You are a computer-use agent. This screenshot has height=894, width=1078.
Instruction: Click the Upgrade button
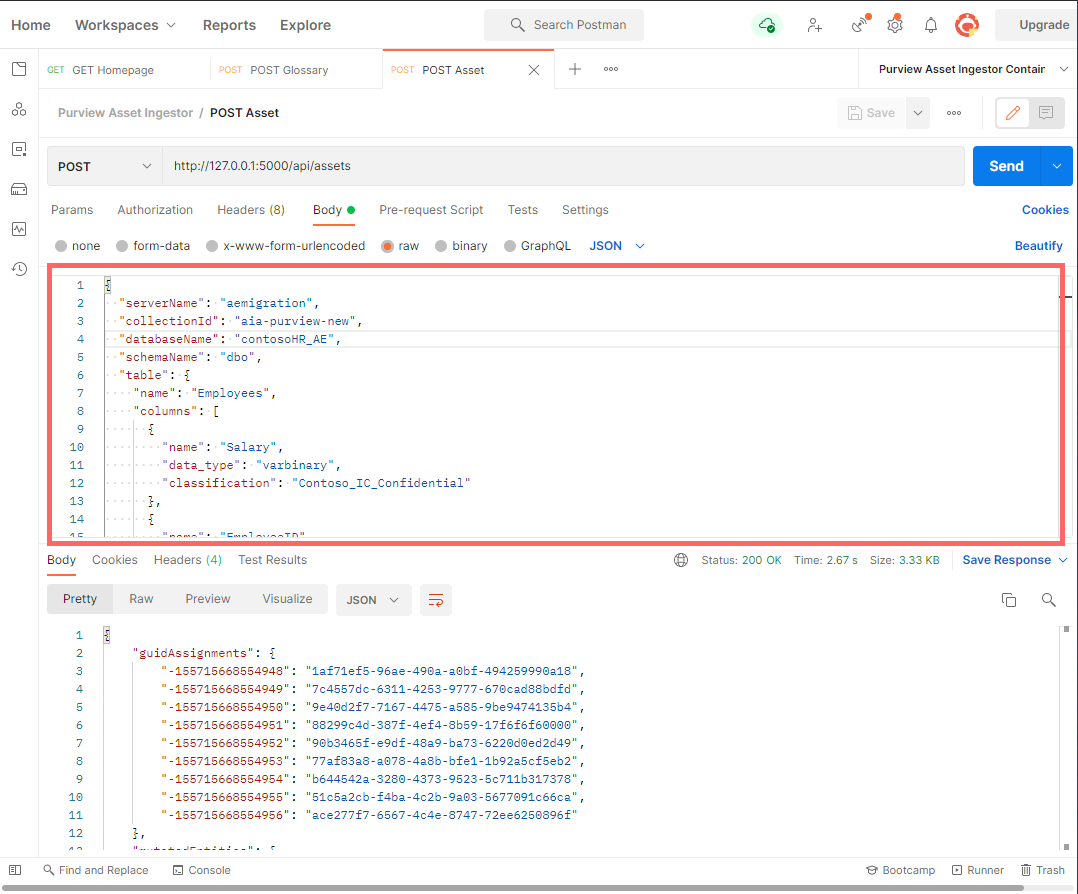tap(1039, 25)
